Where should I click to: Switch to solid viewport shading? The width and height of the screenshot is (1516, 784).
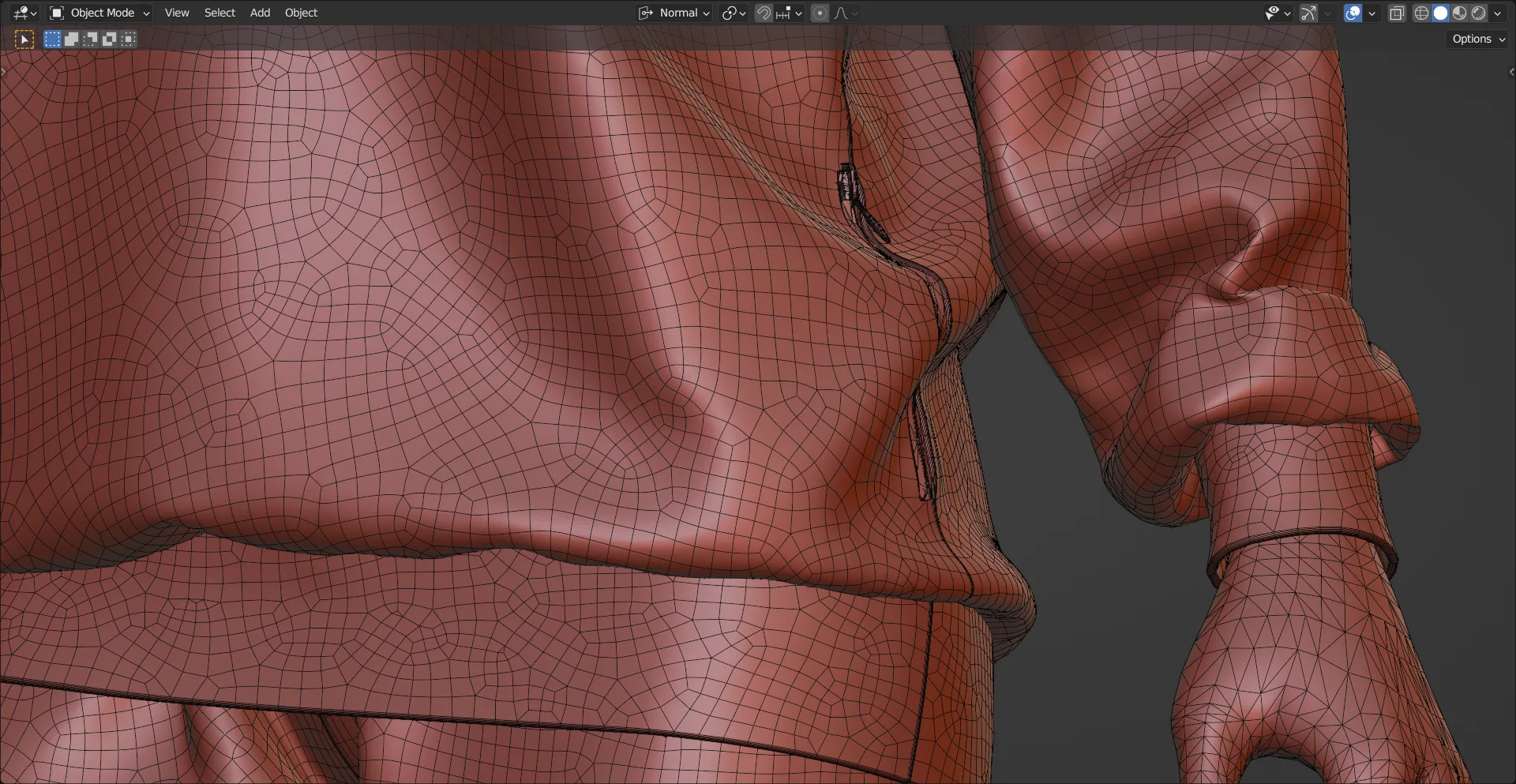[x=1440, y=13]
